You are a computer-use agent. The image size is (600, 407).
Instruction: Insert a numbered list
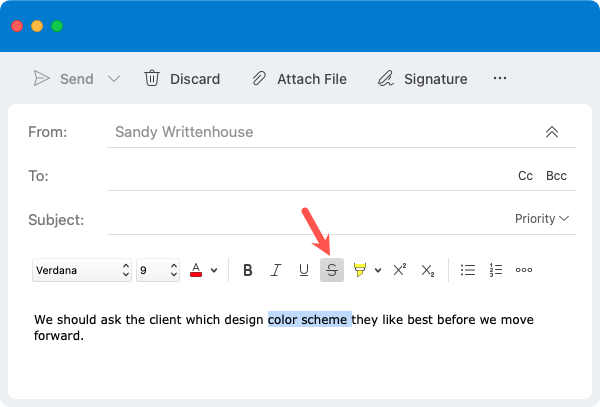pos(496,270)
